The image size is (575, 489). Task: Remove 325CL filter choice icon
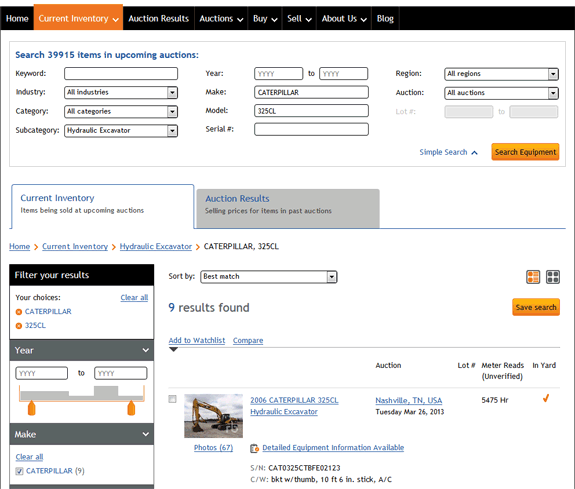[19, 326]
